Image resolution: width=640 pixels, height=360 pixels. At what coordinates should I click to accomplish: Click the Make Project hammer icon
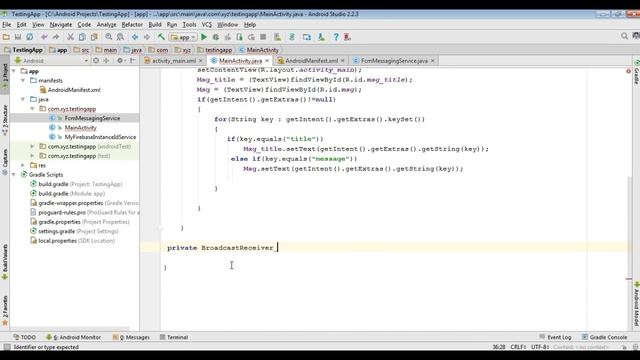pyautogui.click(x=161, y=37)
